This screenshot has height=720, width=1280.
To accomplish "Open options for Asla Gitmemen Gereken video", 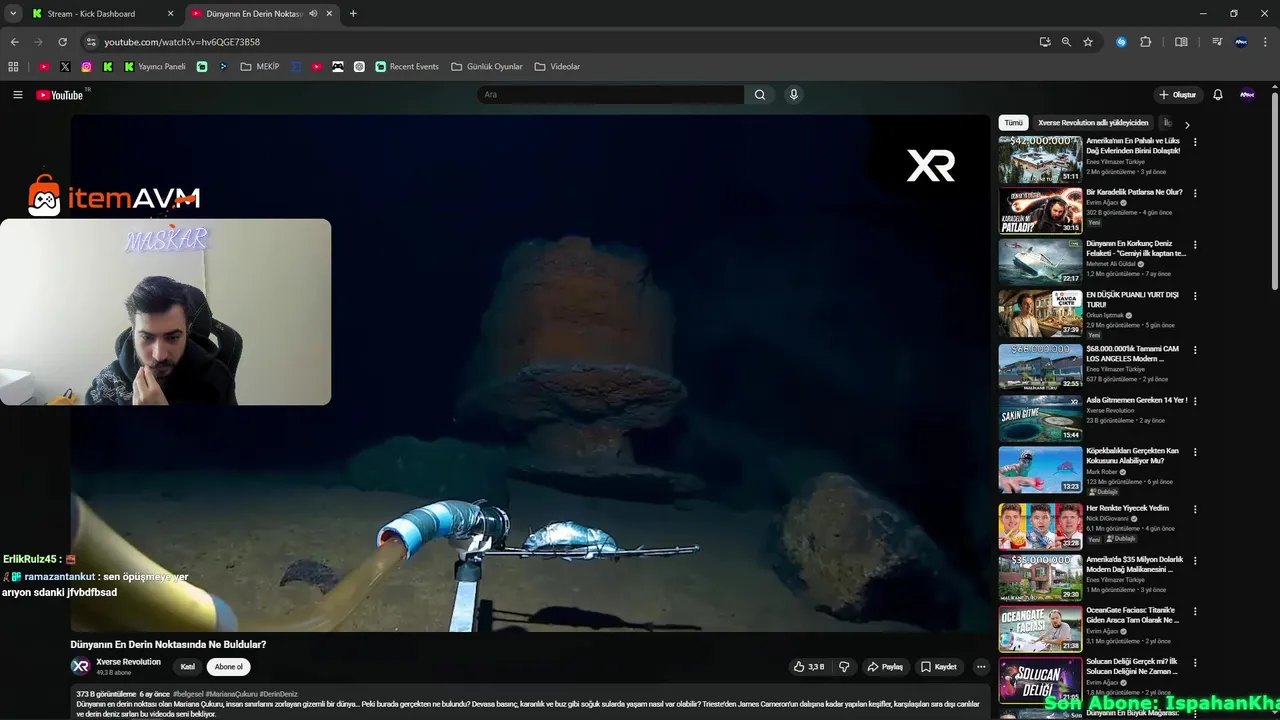I will pyautogui.click(x=1195, y=401).
